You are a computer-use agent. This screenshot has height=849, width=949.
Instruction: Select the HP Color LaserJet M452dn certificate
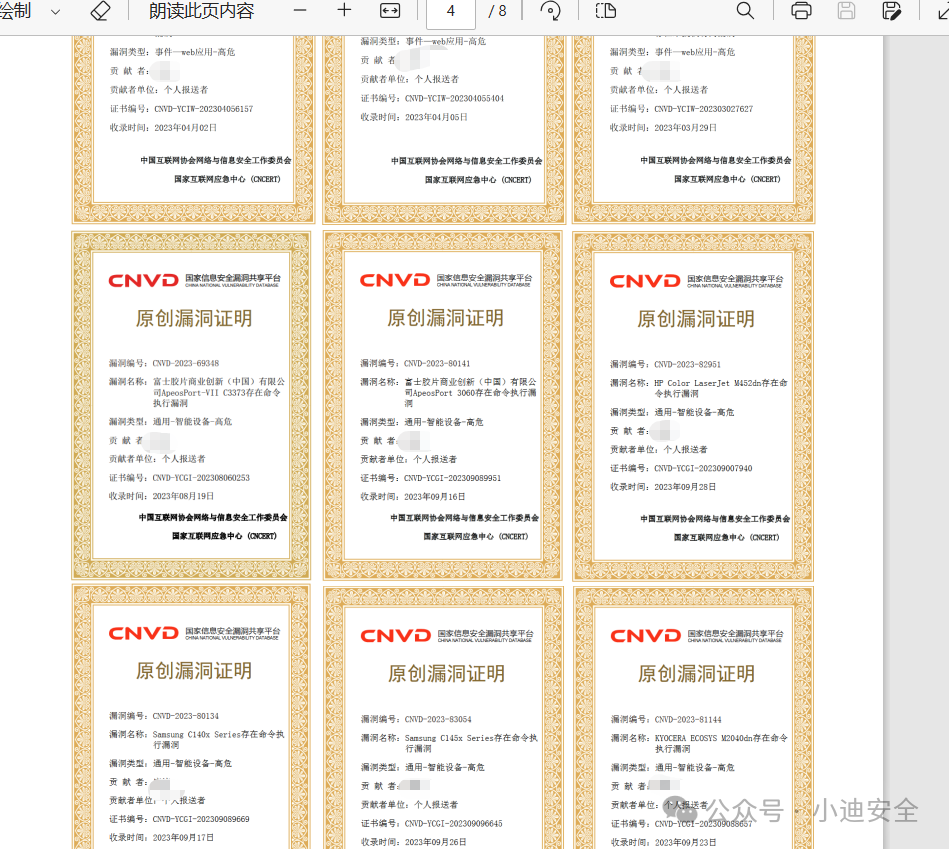coord(693,406)
